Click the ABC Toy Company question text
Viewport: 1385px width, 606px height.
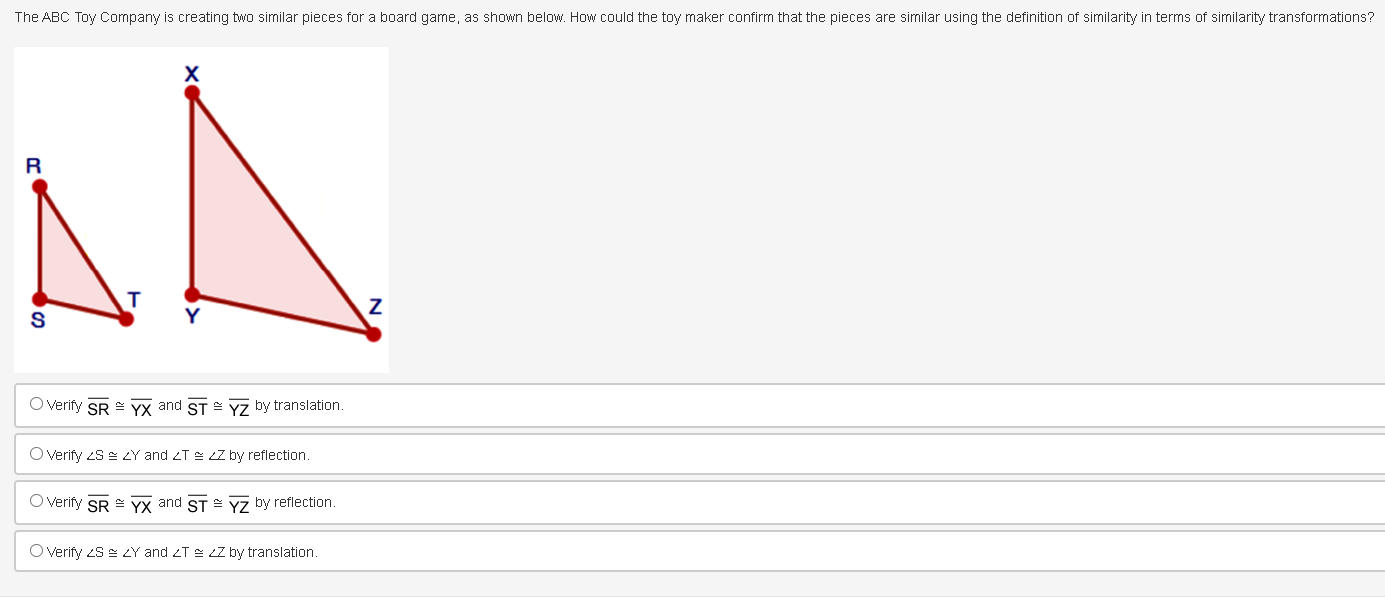[x=400, y=17]
